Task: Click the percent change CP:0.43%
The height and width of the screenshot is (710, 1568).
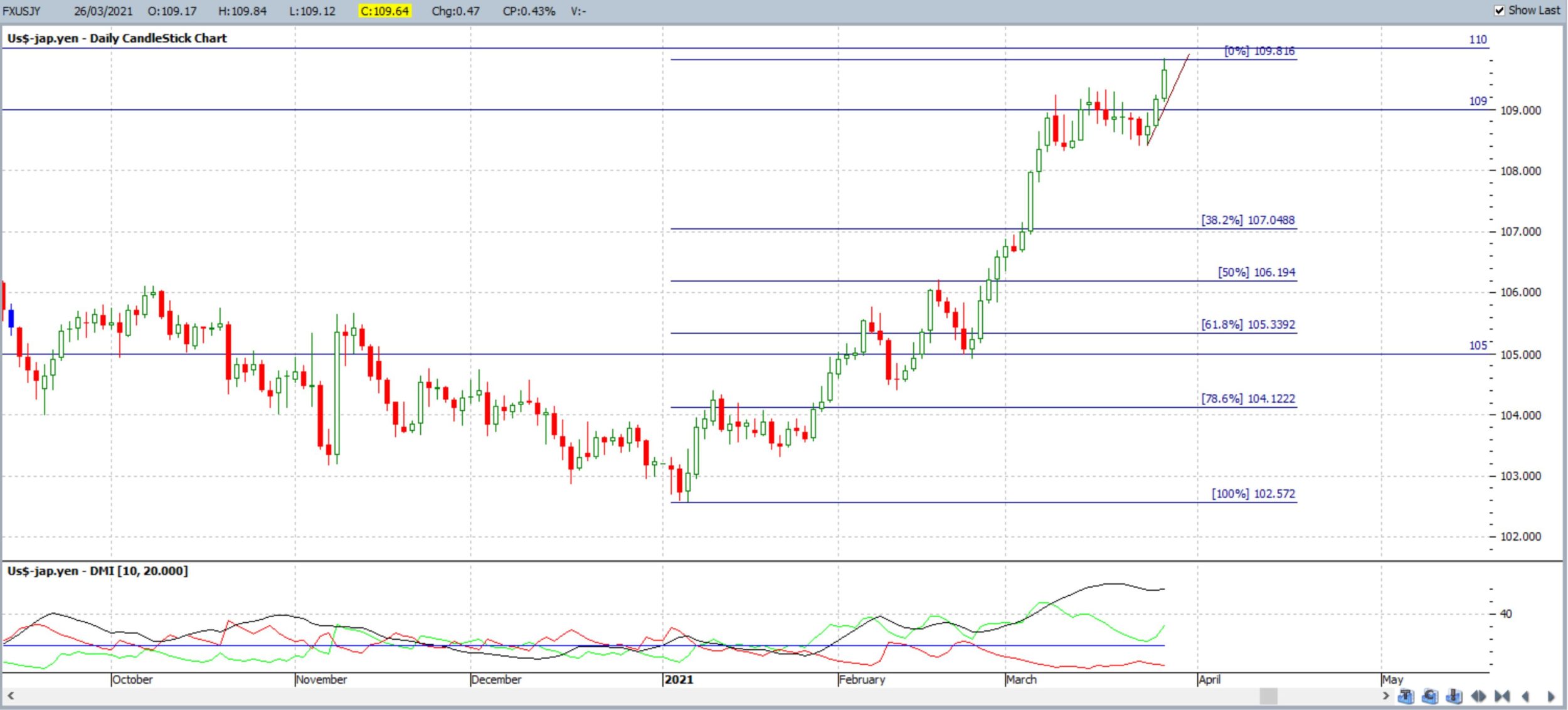Action: click(x=529, y=11)
